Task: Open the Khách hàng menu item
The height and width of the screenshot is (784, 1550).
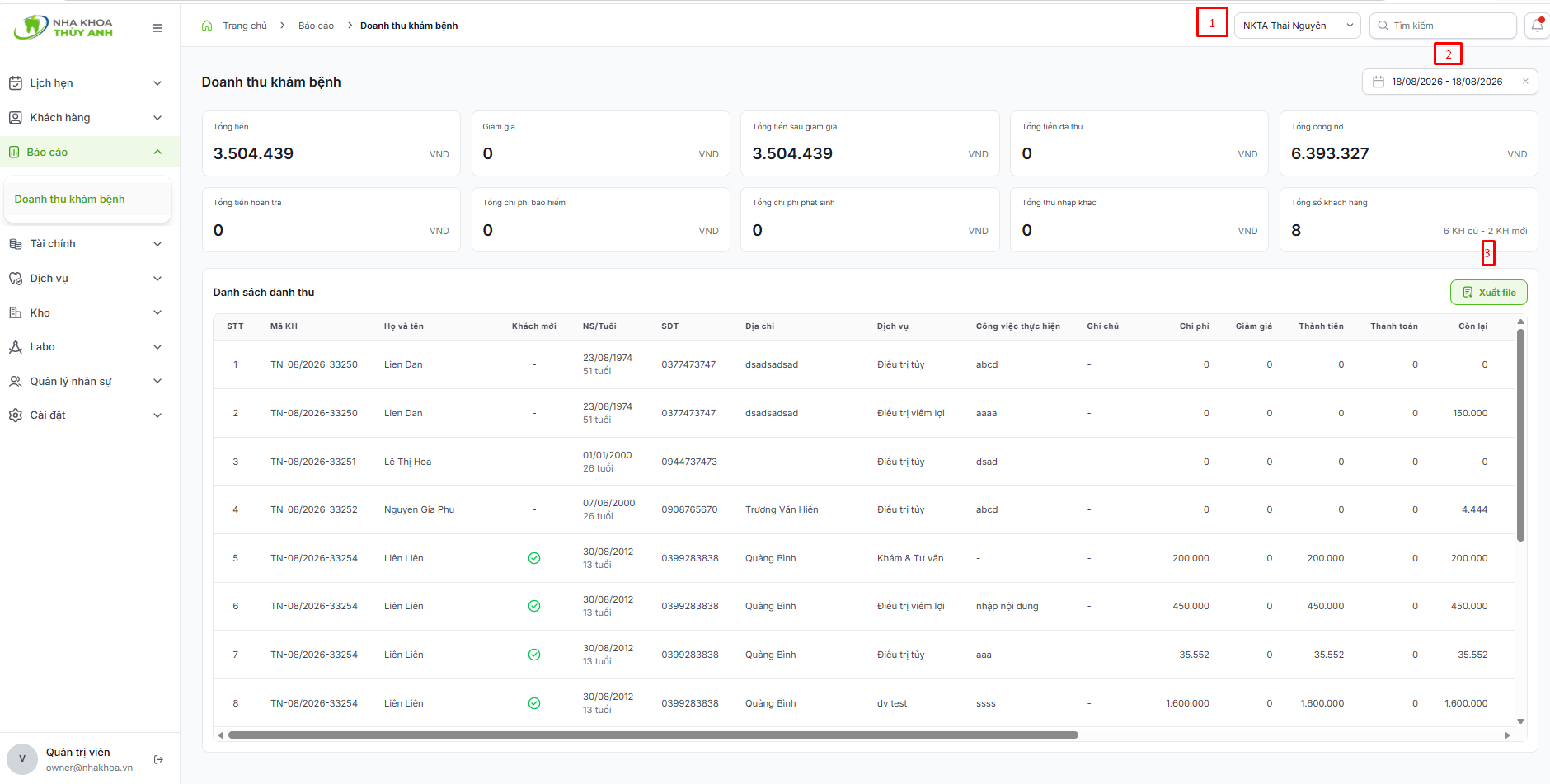Action: pyautogui.click(x=86, y=118)
